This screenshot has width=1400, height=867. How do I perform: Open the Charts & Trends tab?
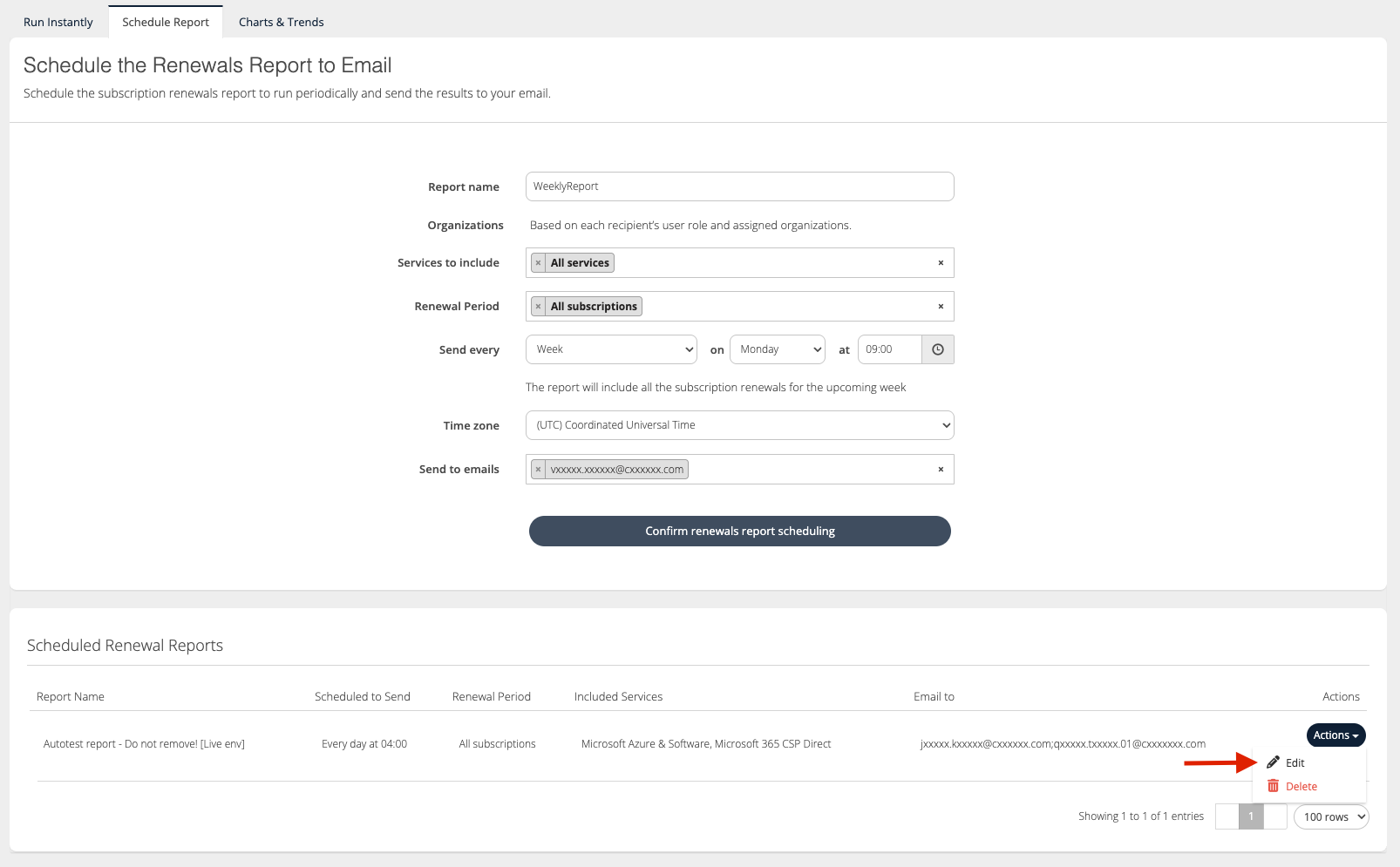click(x=281, y=22)
